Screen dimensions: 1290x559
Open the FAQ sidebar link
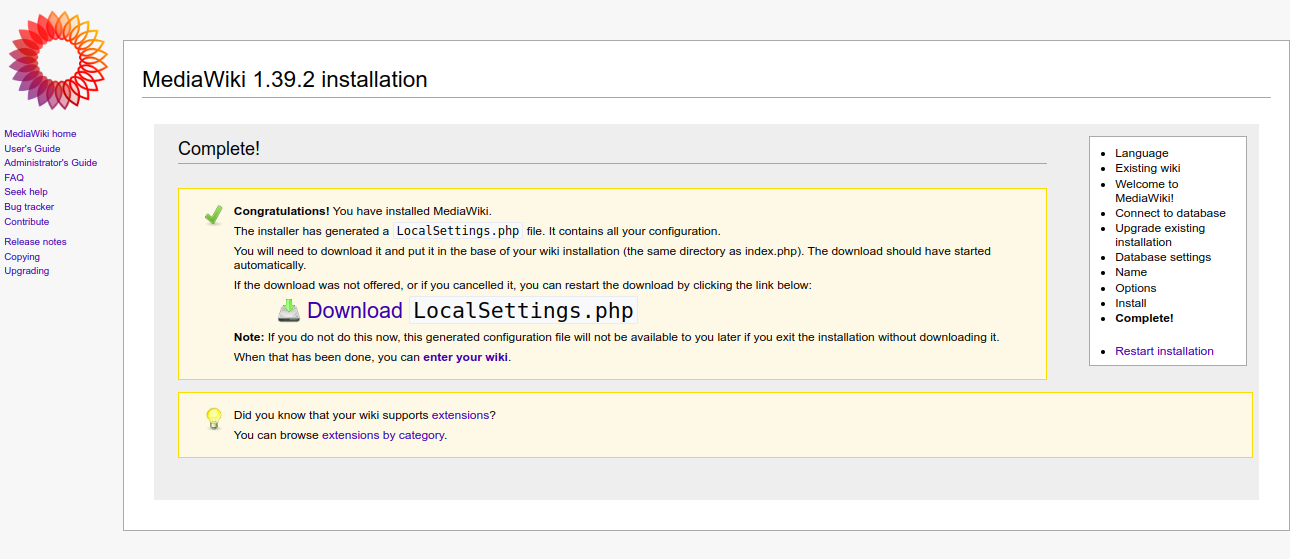click(14, 178)
